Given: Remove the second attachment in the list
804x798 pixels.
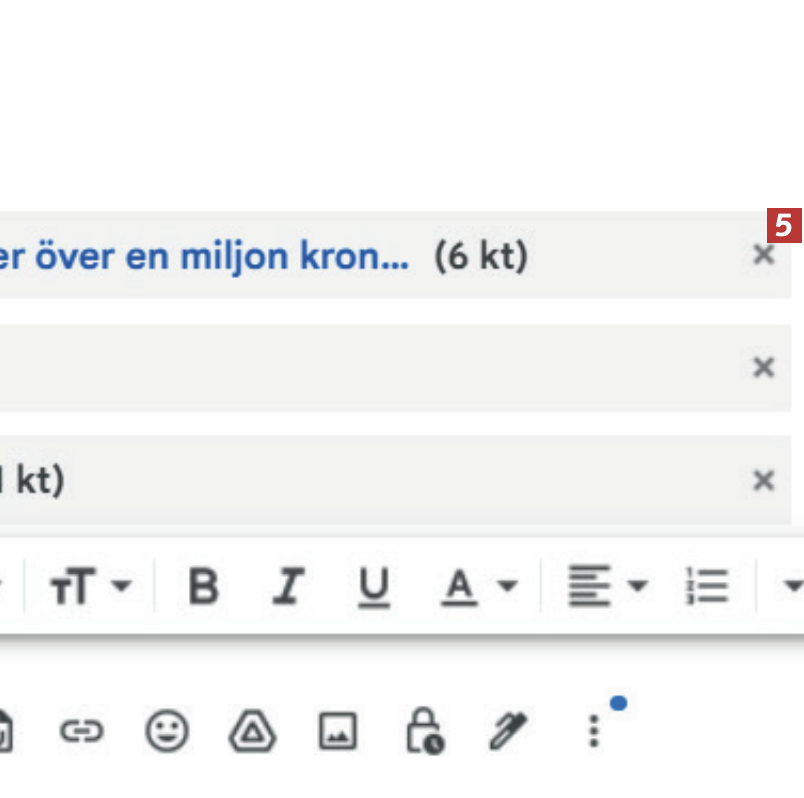Looking at the screenshot, I should 763,368.
